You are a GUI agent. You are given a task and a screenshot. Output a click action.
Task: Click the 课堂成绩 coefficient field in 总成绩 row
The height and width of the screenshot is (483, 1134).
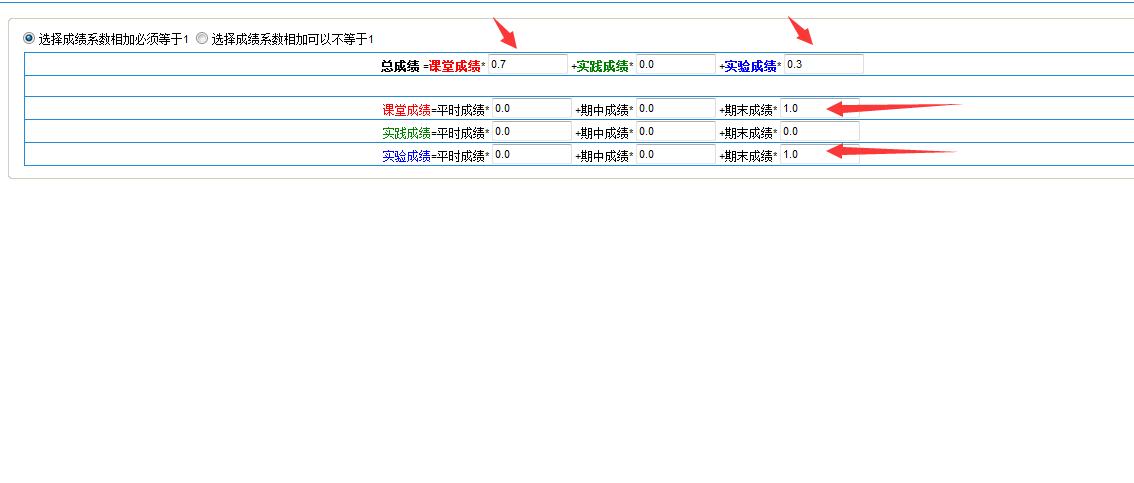coord(528,64)
